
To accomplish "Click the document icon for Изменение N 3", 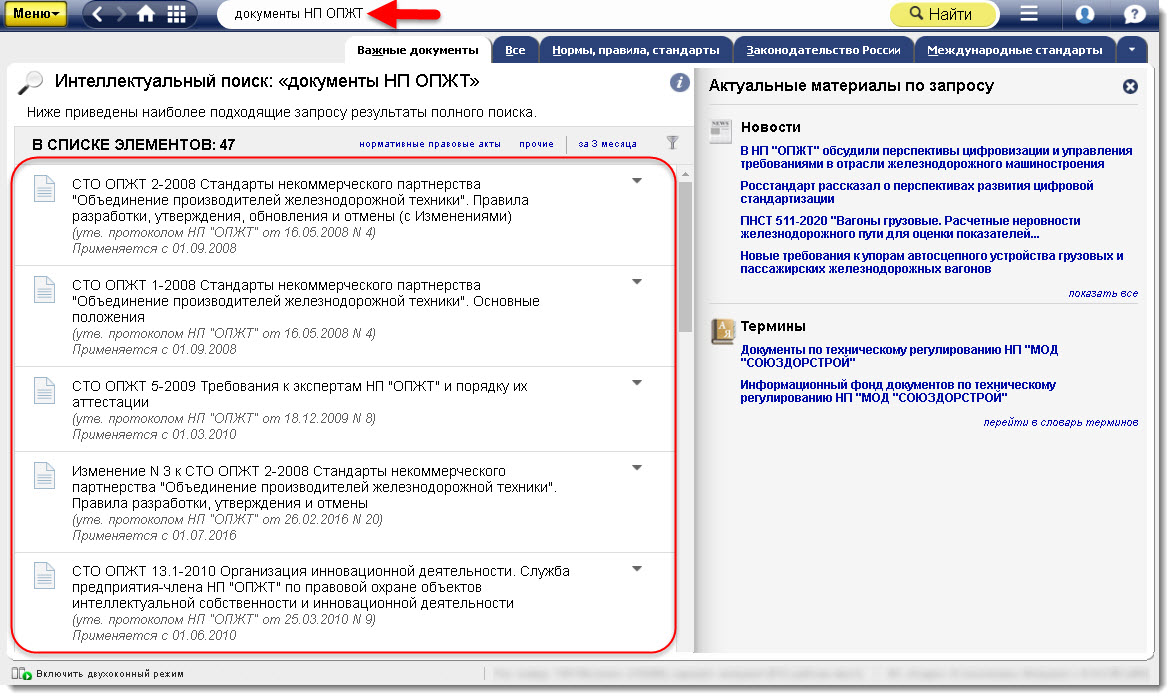I will [x=44, y=475].
